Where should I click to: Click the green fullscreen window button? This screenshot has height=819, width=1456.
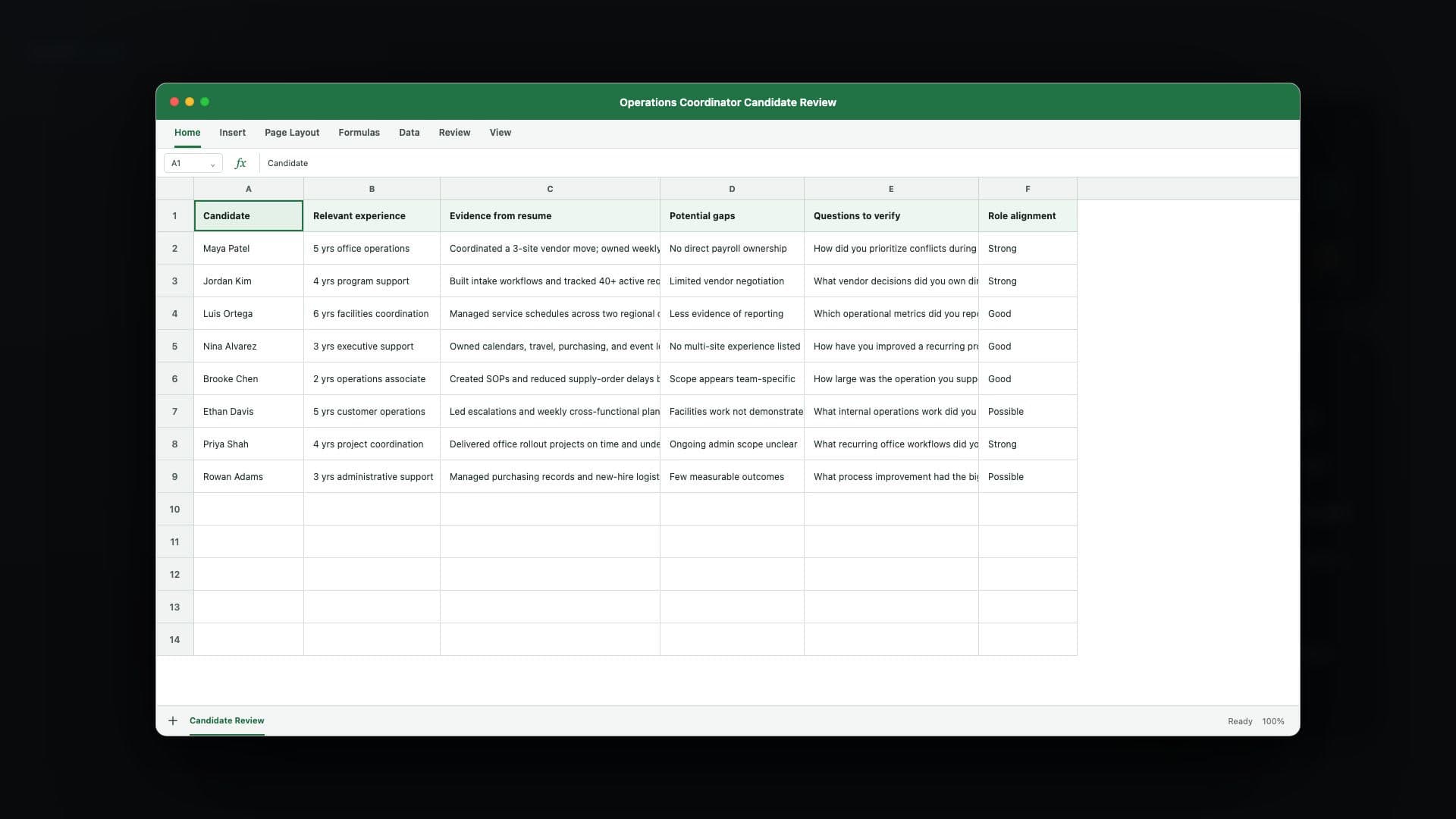(205, 102)
